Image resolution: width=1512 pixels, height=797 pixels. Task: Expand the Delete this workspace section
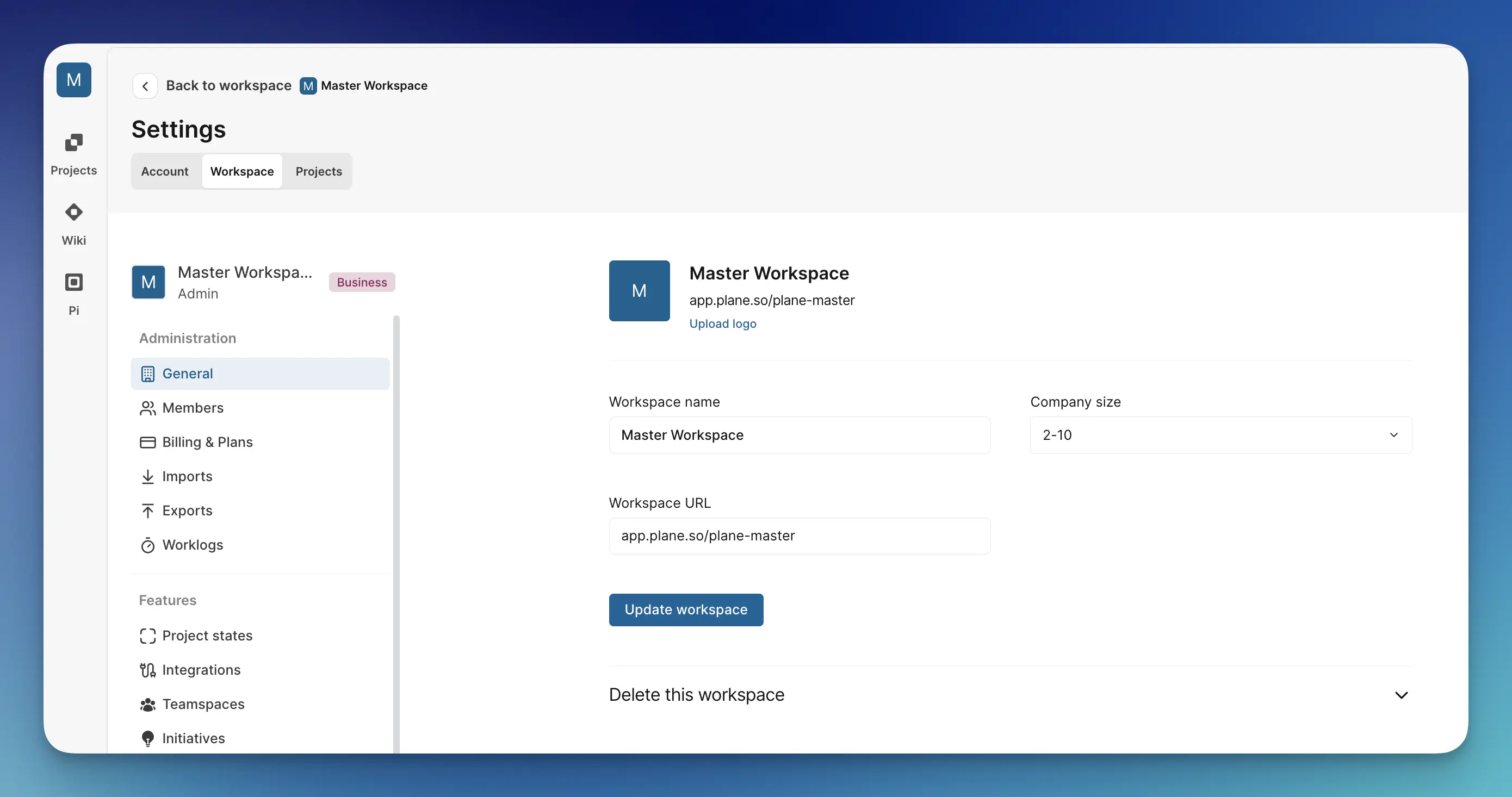point(1009,695)
